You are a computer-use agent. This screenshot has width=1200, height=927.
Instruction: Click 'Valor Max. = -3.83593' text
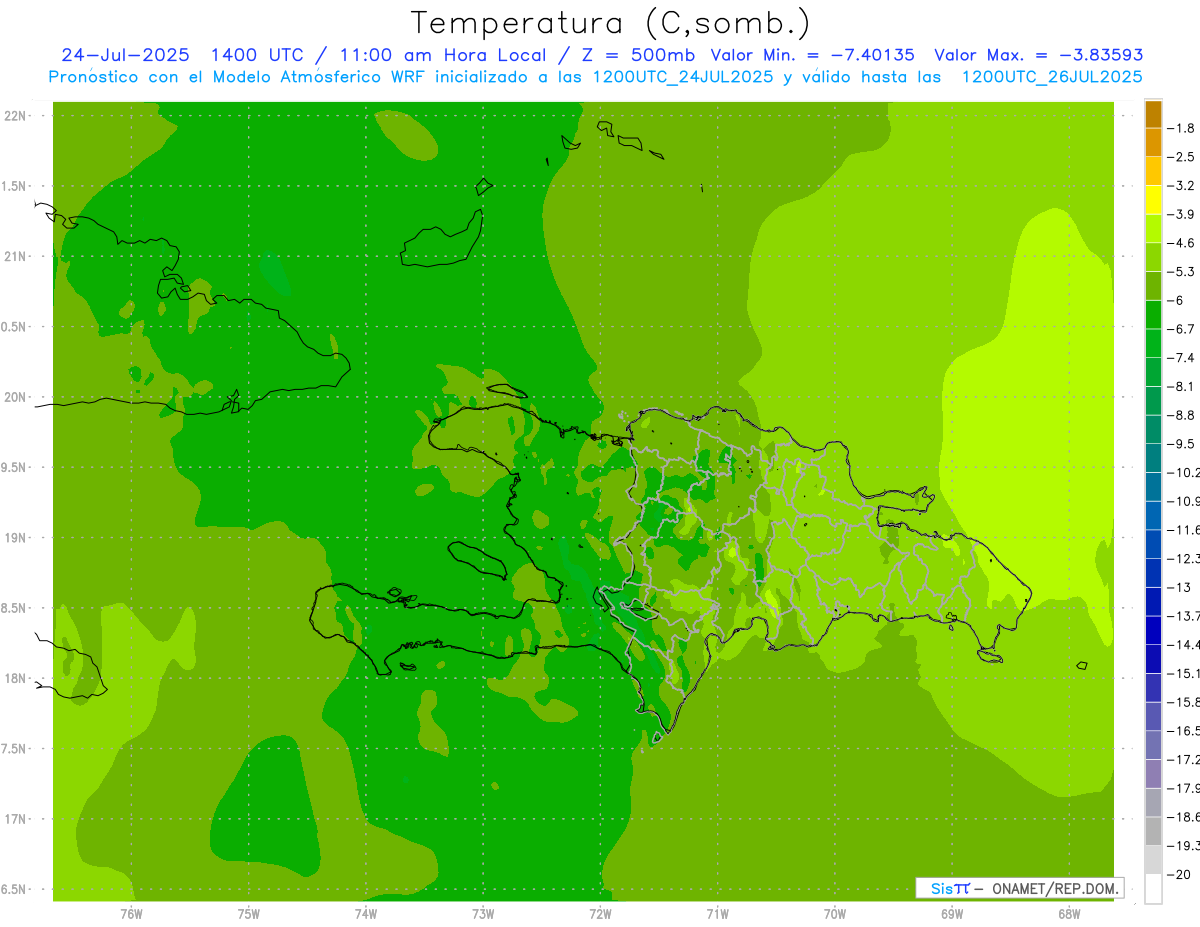click(1038, 55)
